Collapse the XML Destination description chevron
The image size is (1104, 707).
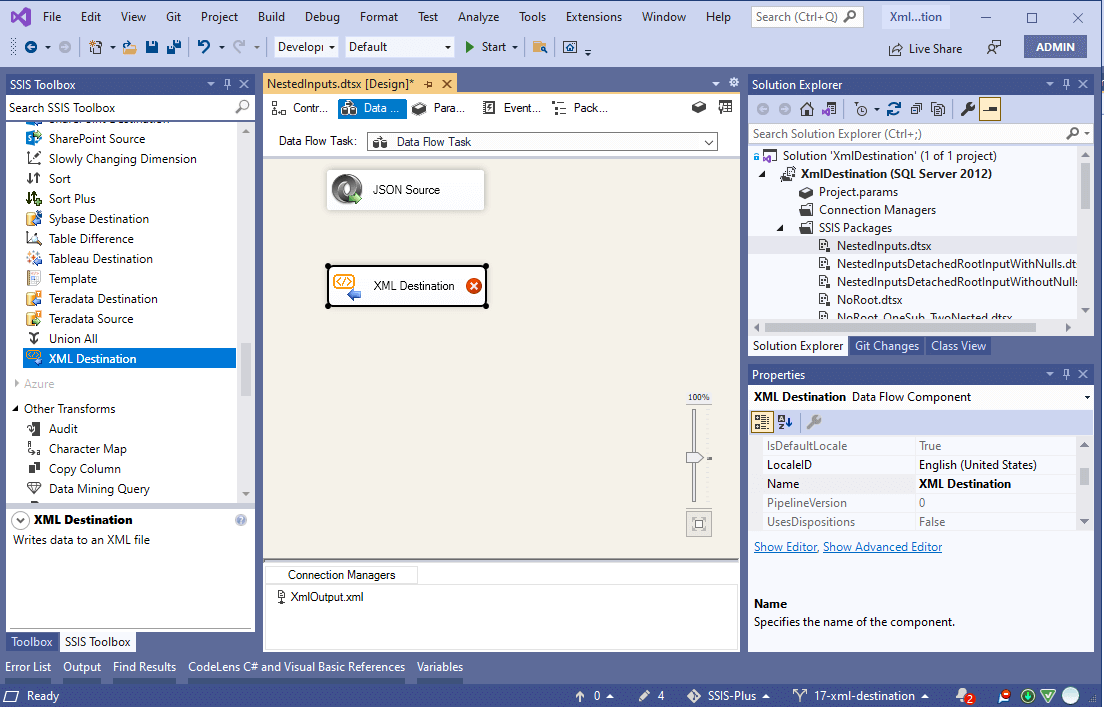21,520
